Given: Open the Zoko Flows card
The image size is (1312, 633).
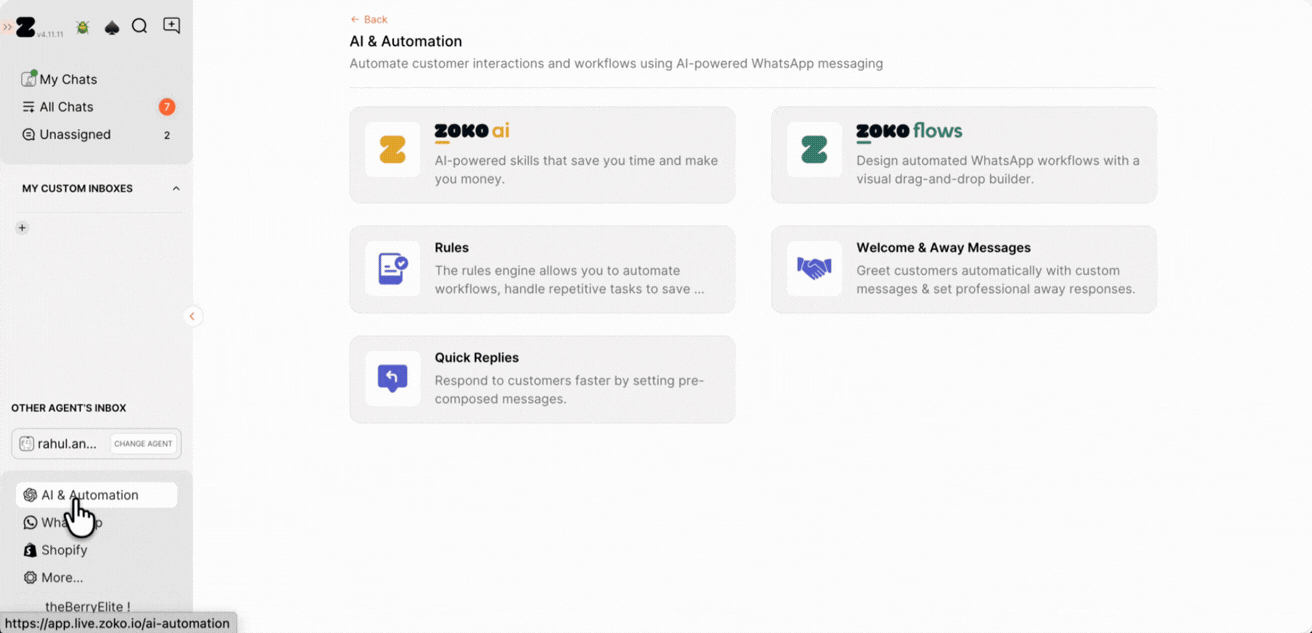Looking at the screenshot, I should click(x=964, y=155).
